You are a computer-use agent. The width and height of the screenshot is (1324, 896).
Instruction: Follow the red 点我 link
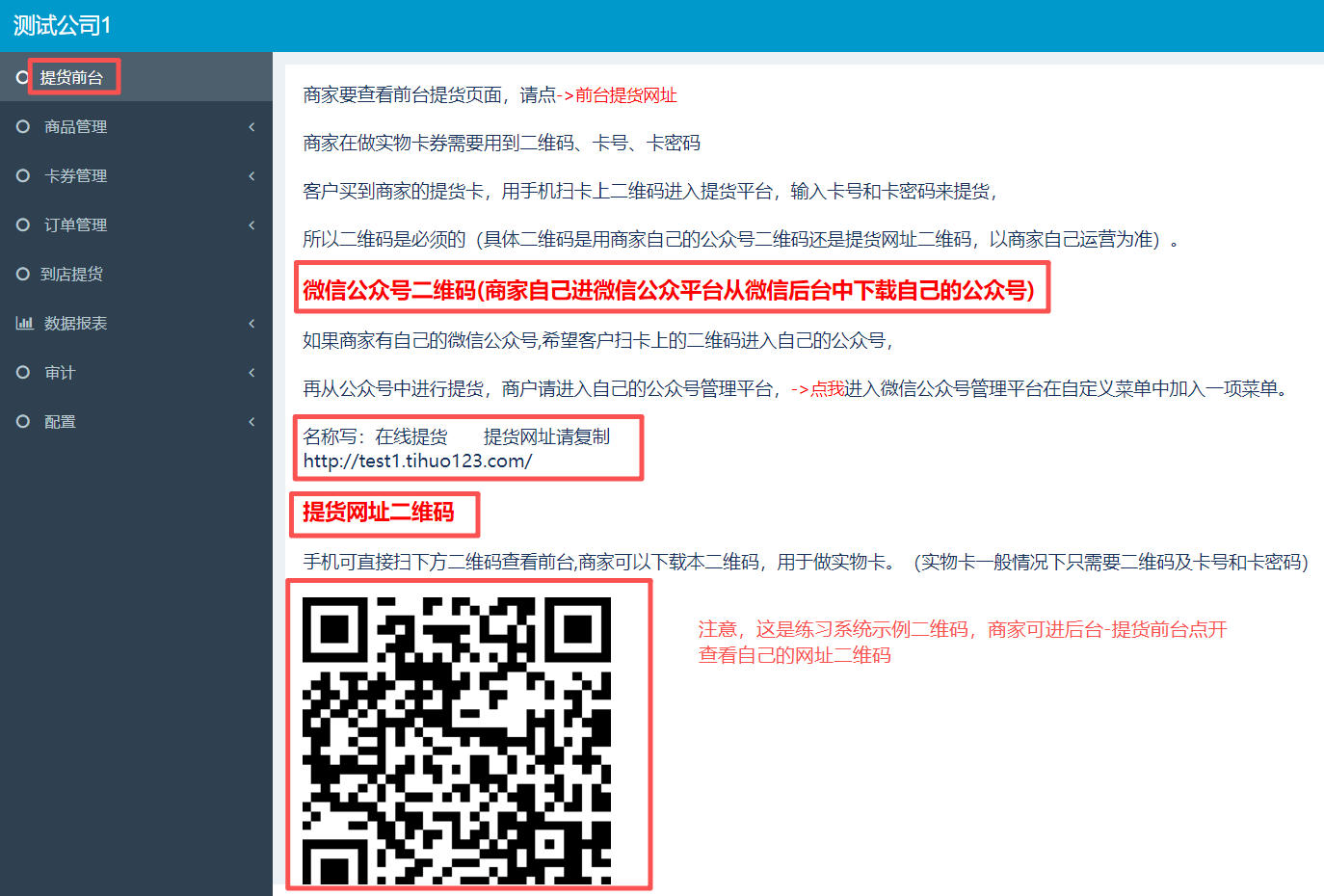tap(827, 388)
